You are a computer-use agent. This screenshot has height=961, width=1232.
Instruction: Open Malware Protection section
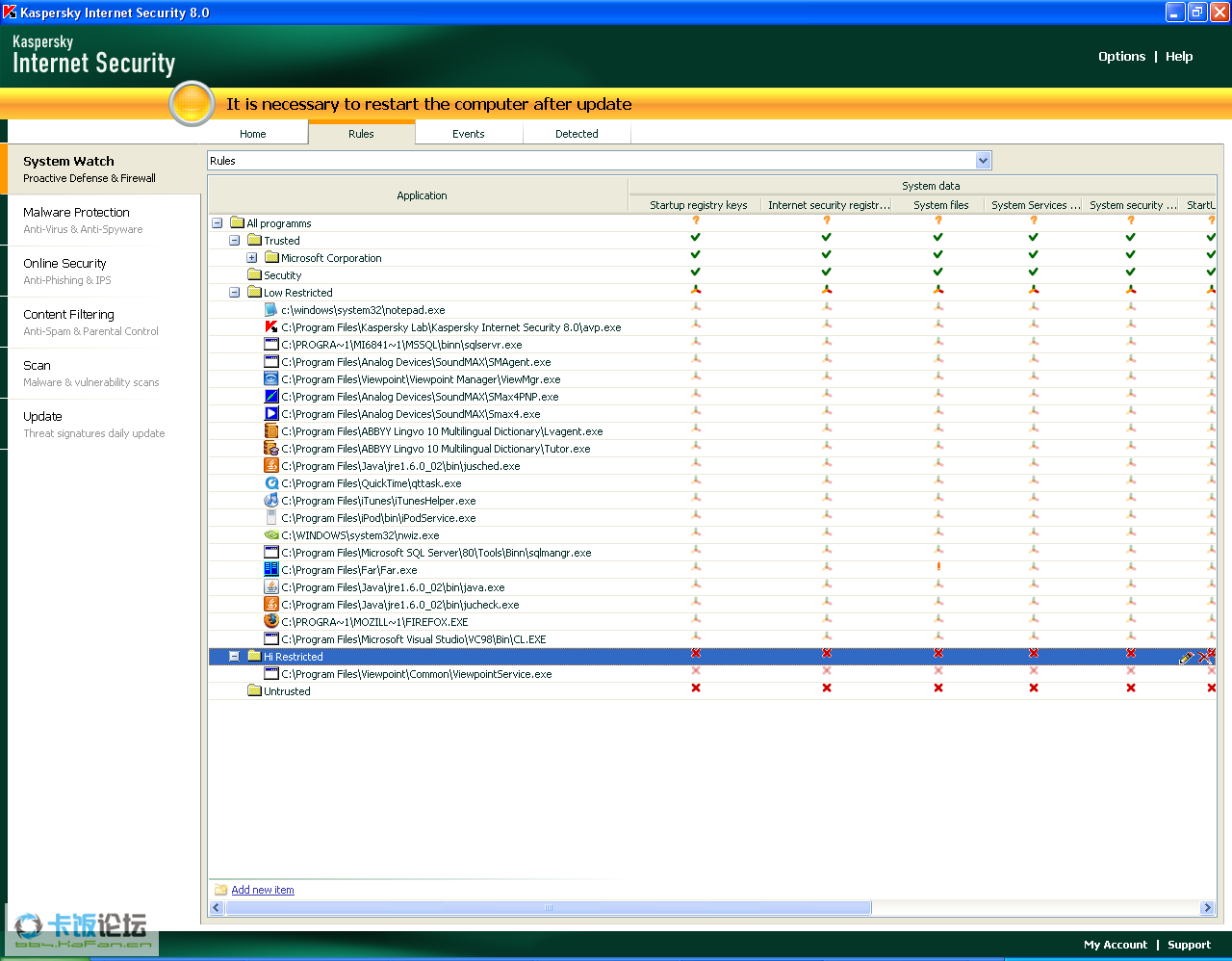click(101, 220)
